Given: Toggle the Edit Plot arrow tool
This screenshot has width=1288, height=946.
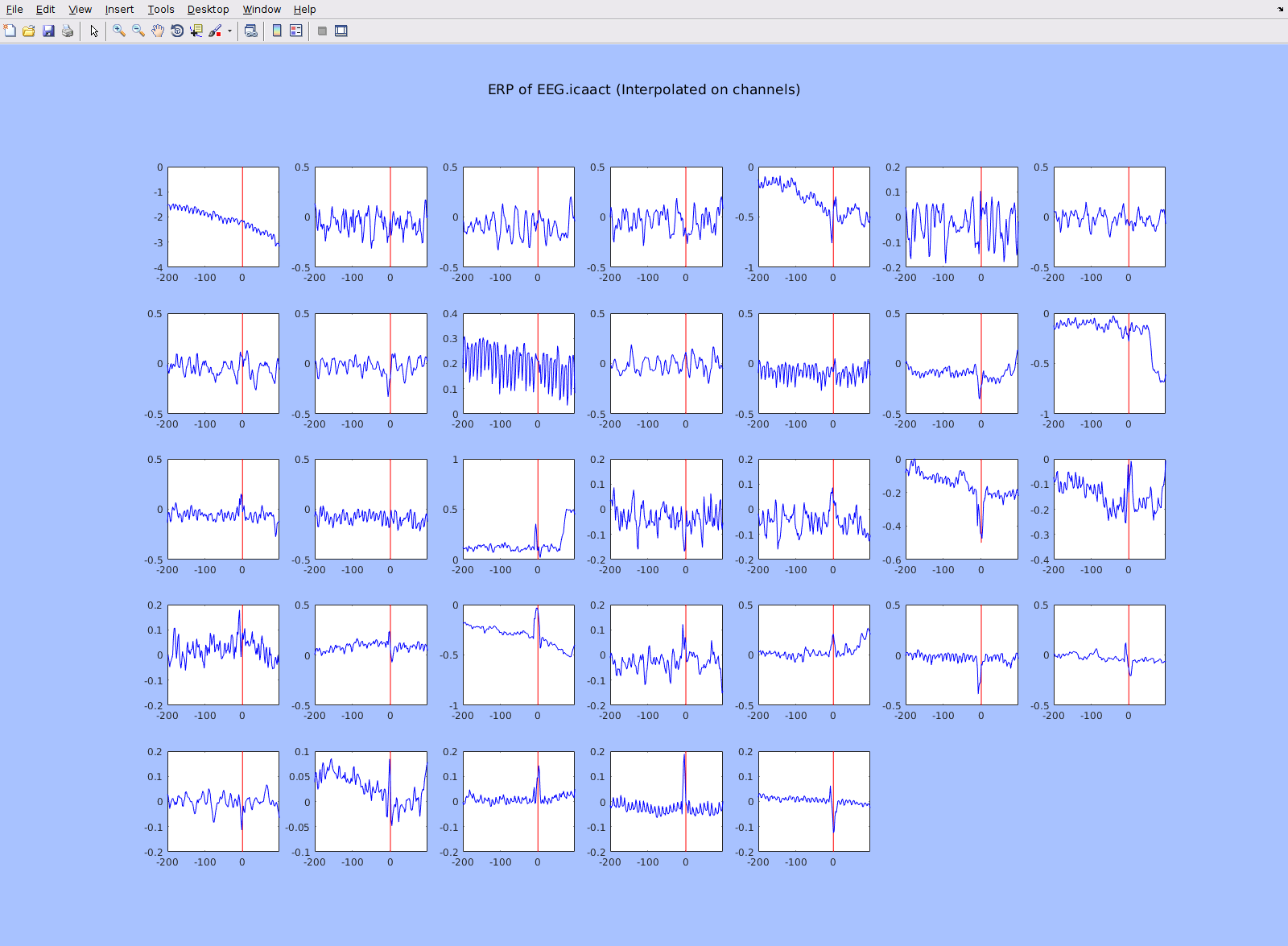Looking at the screenshot, I should tap(94, 31).
